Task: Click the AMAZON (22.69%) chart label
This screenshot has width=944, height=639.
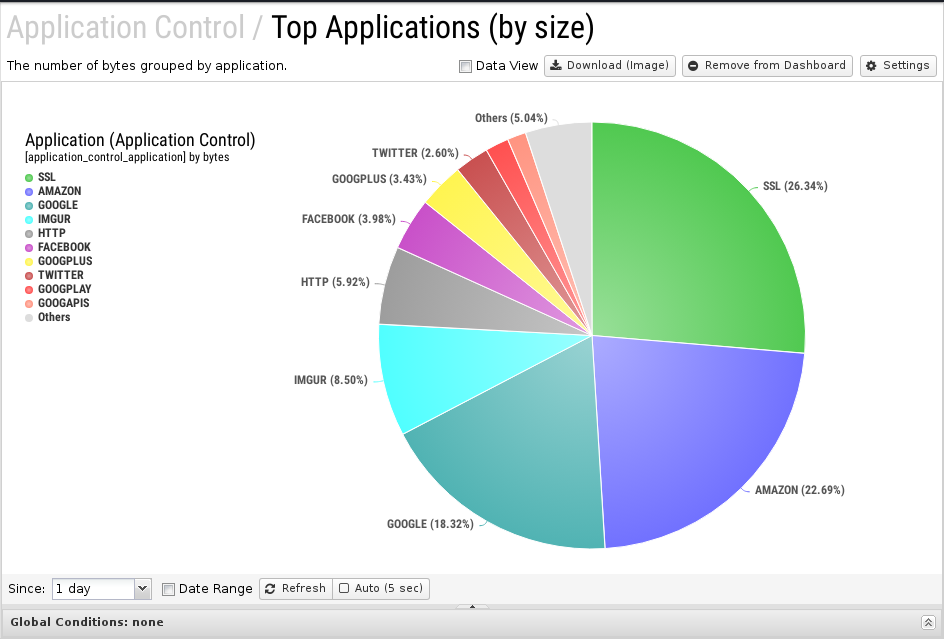Action: click(x=800, y=490)
